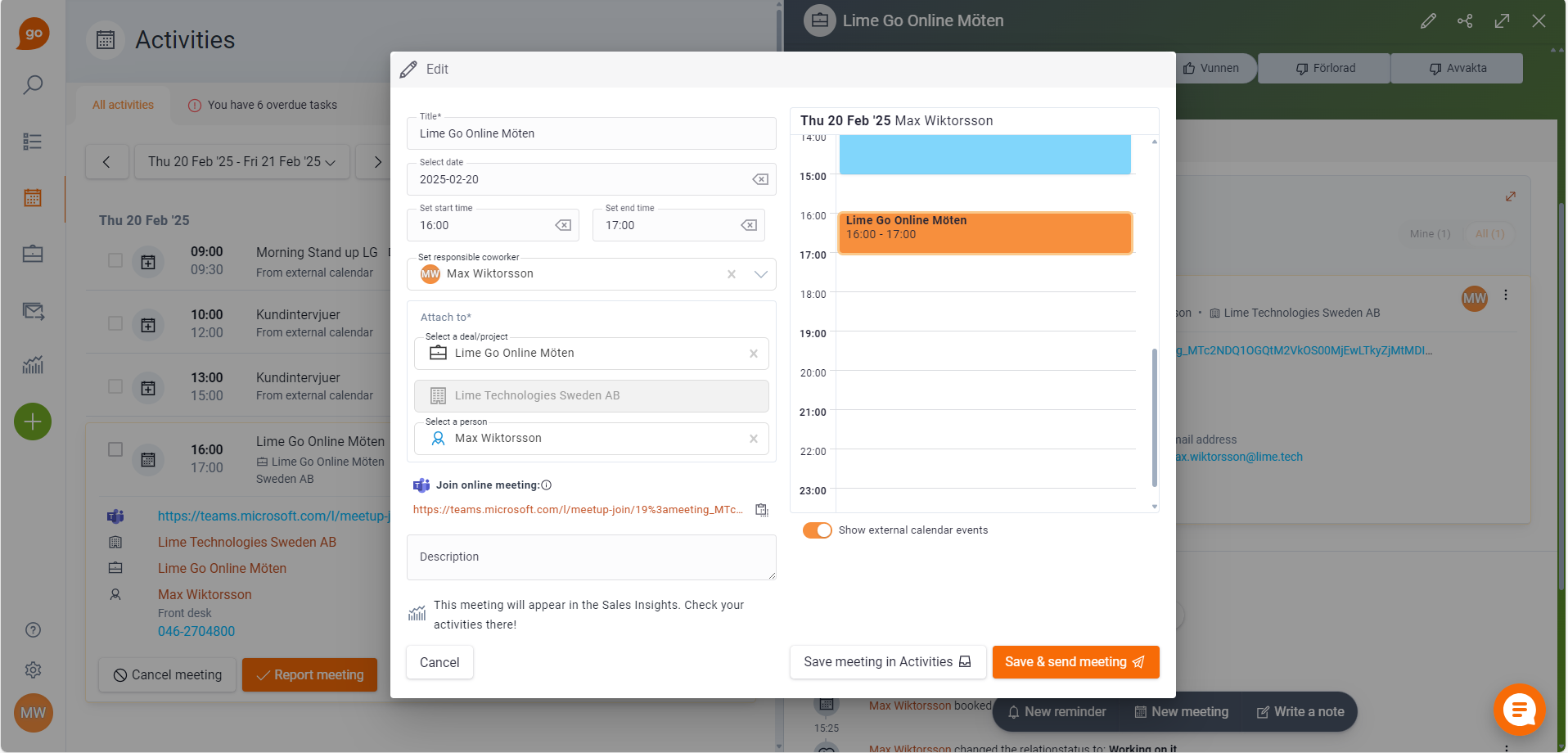Click the Description text area
The image size is (1568, 753).
point(591,557)
